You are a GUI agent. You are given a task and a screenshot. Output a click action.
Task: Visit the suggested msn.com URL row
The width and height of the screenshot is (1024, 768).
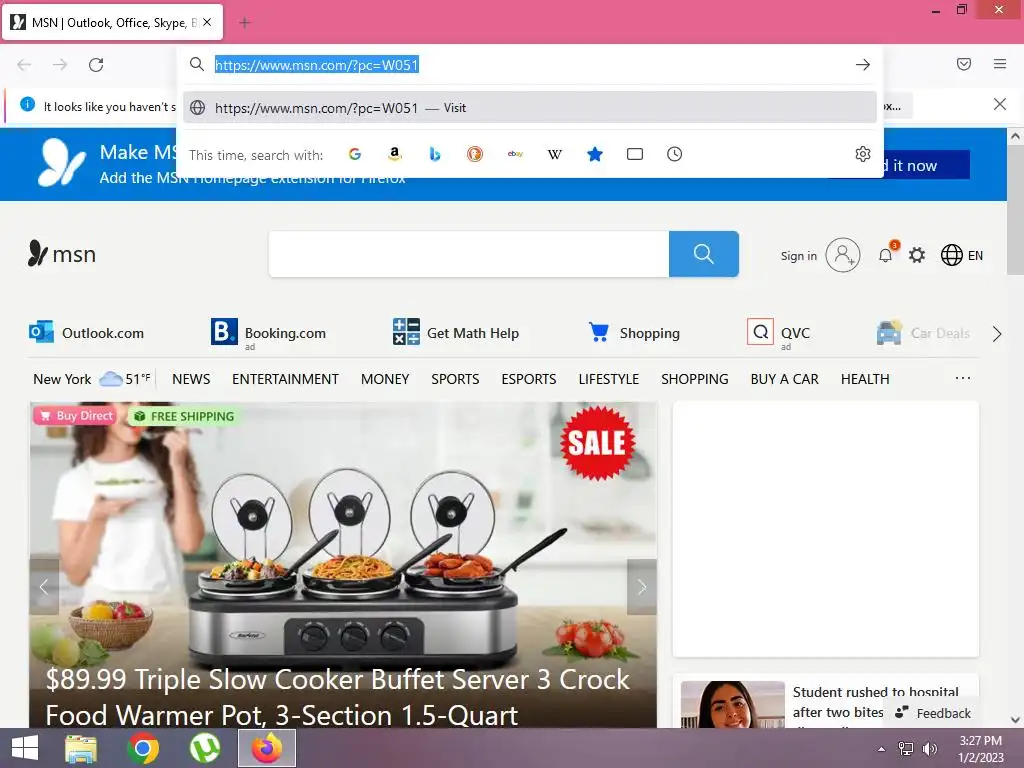pyautogui.click(x=530, y=107)
